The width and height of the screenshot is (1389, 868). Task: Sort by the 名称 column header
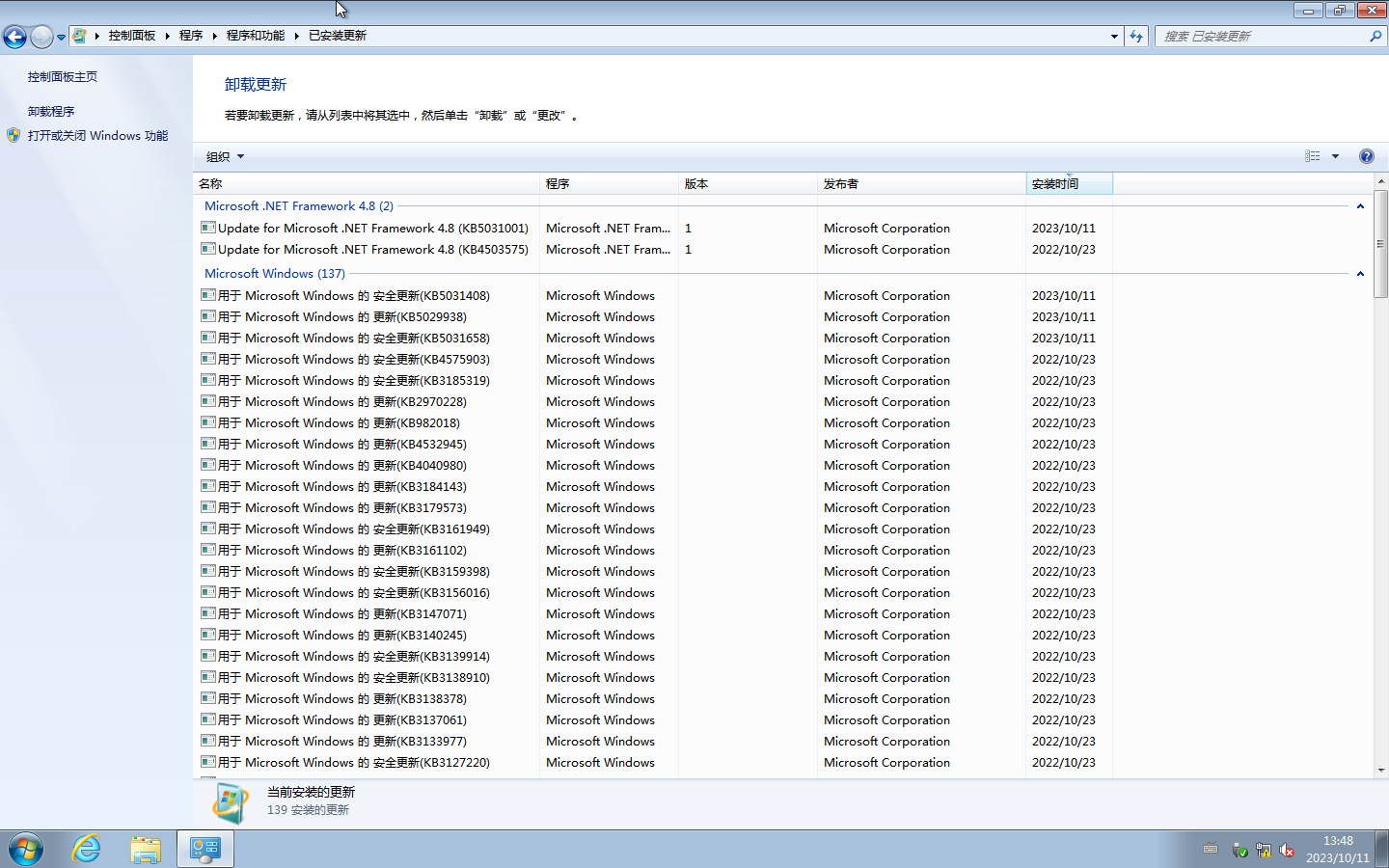[367, 183]
